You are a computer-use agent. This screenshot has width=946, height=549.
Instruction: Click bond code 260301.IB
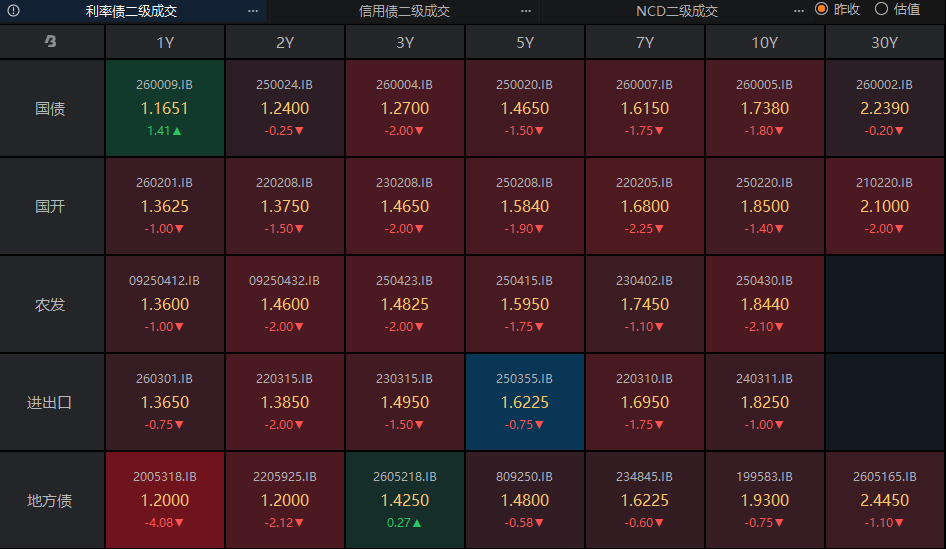(164, 379)
